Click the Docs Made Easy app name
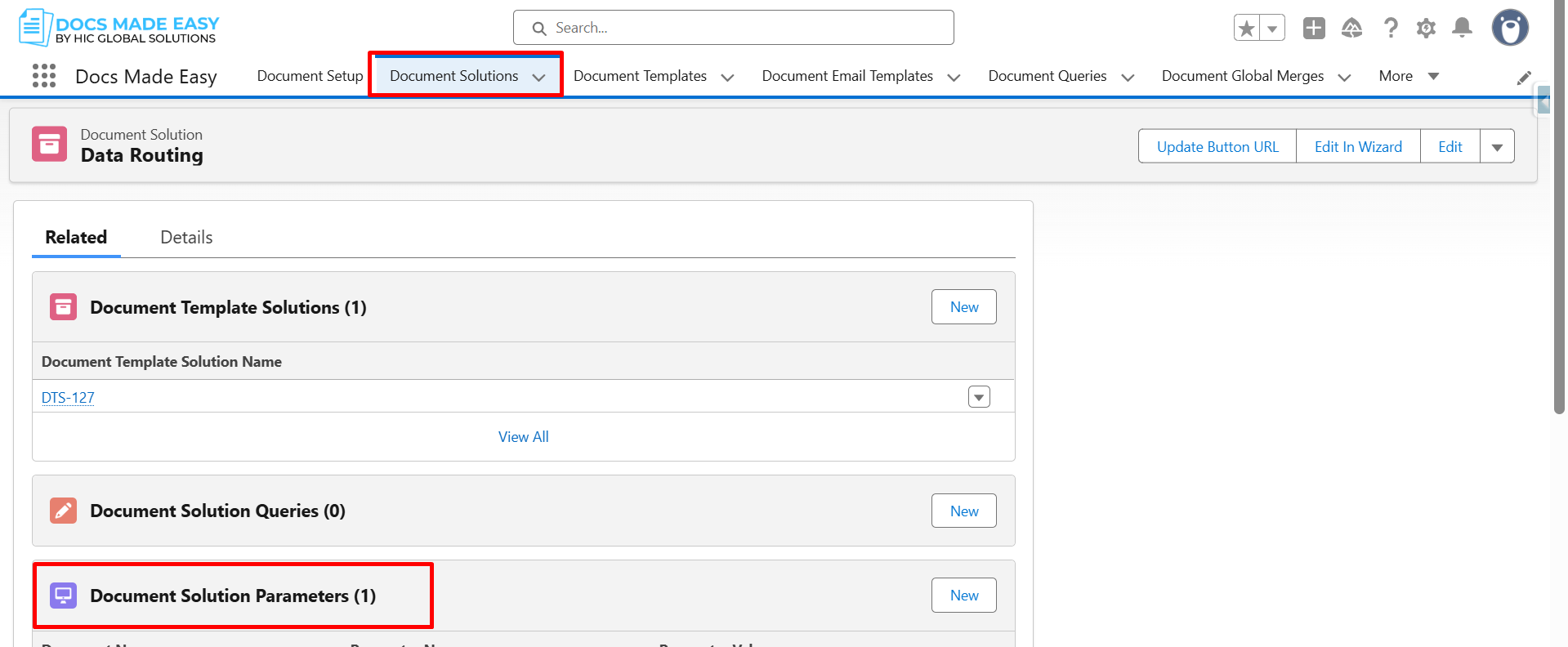This screenshot has height=647, width=1568. point(146,77)
